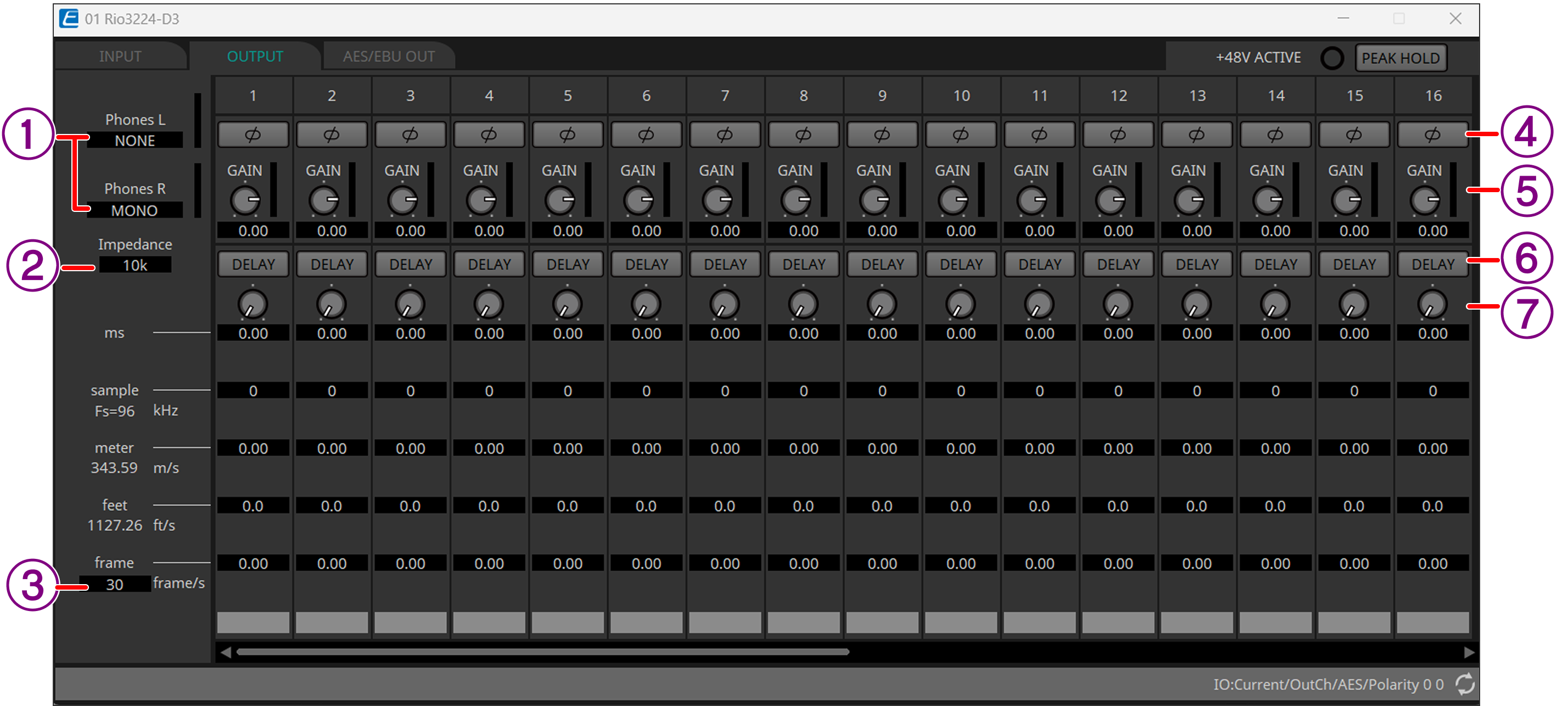This screenshot has height=706, width=1568.
Task: Enable DELAY on channel 1
Action: [253, 264]
